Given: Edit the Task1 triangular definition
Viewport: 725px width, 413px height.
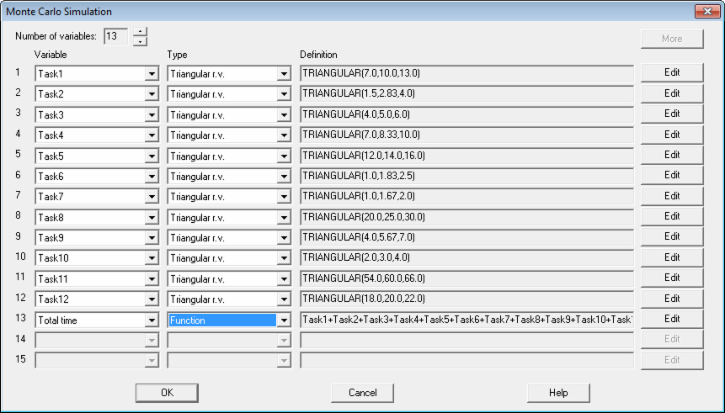Looking at the screenshot, I should click(672, 73).
